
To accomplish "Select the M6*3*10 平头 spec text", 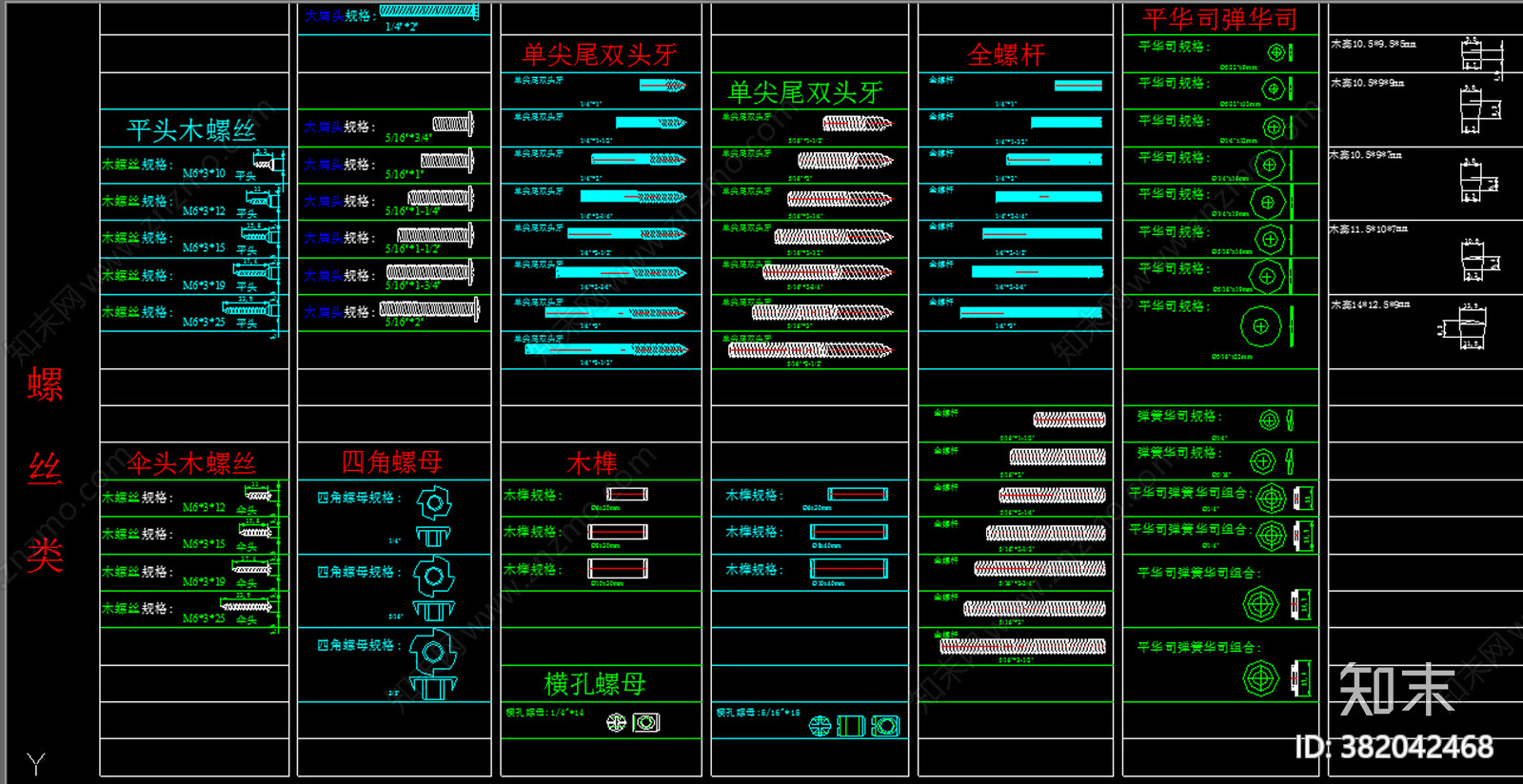I will click(x=219, y=174).
